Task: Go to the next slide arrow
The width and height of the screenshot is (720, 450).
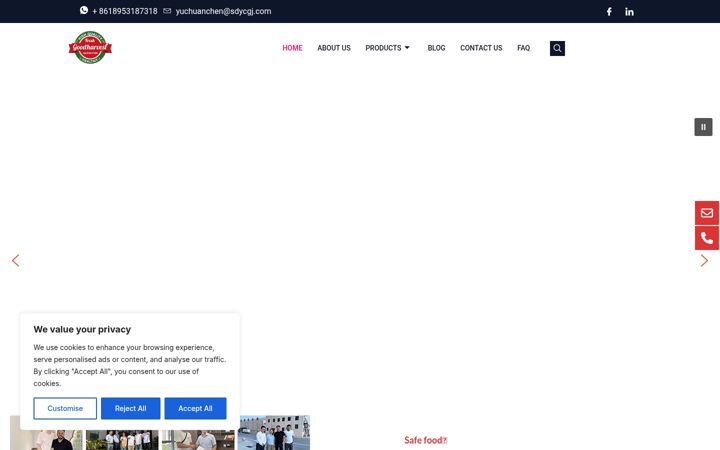Action: (704, 261)
